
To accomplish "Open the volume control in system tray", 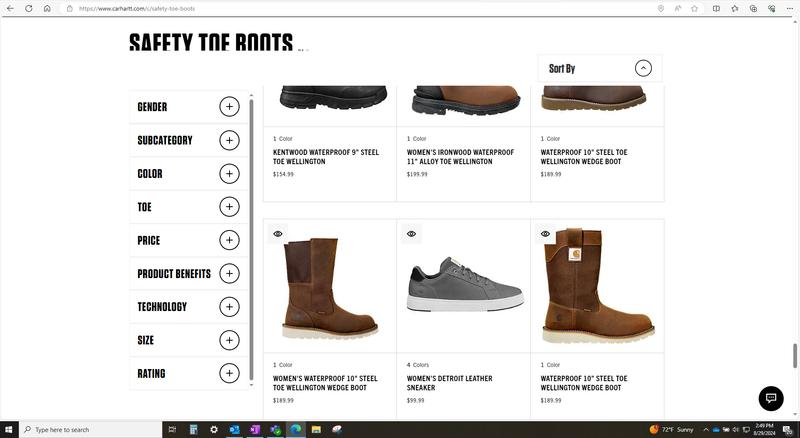I will point(736,430).
